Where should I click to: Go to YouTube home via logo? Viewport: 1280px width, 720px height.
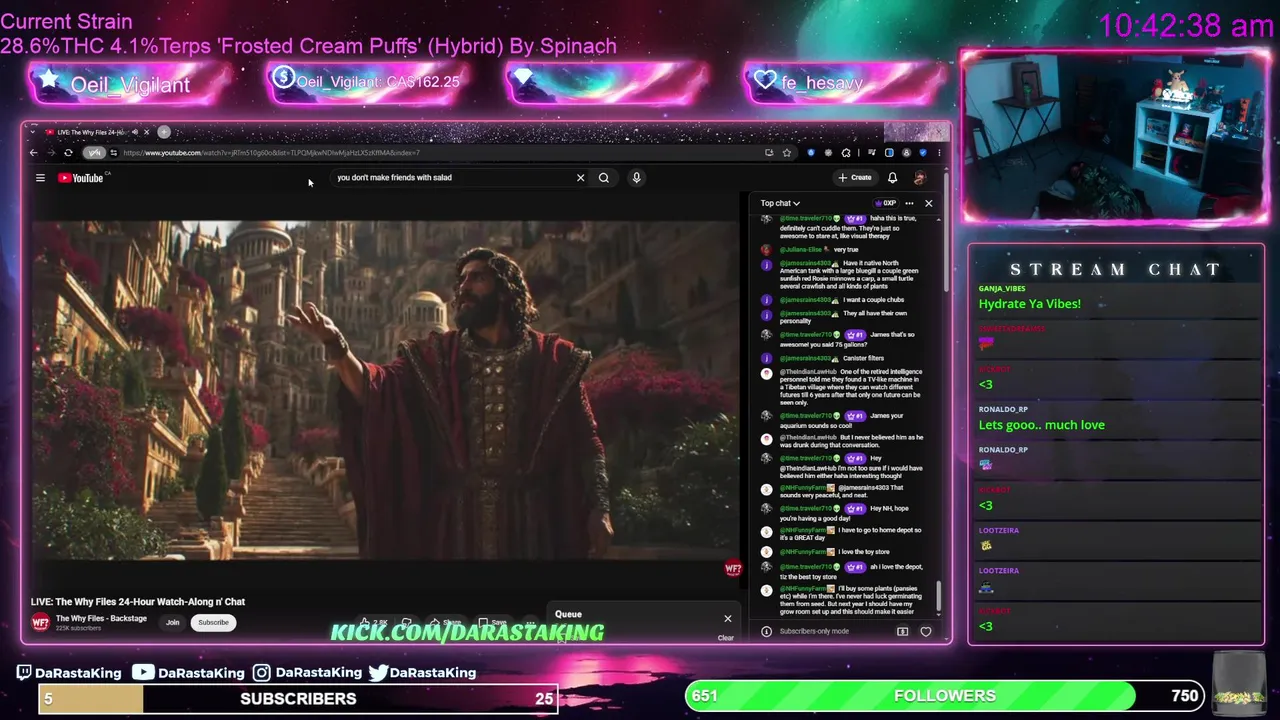pyautogui.click(x=81, y=178)
